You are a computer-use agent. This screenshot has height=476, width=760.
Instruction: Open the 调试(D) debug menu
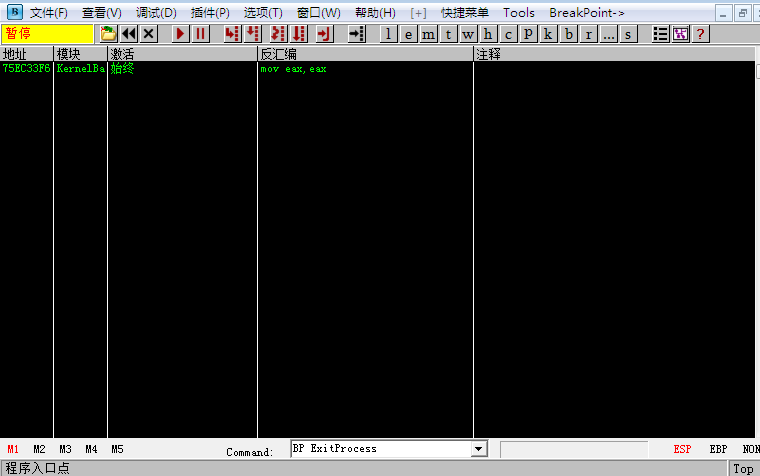click(156, 13)
